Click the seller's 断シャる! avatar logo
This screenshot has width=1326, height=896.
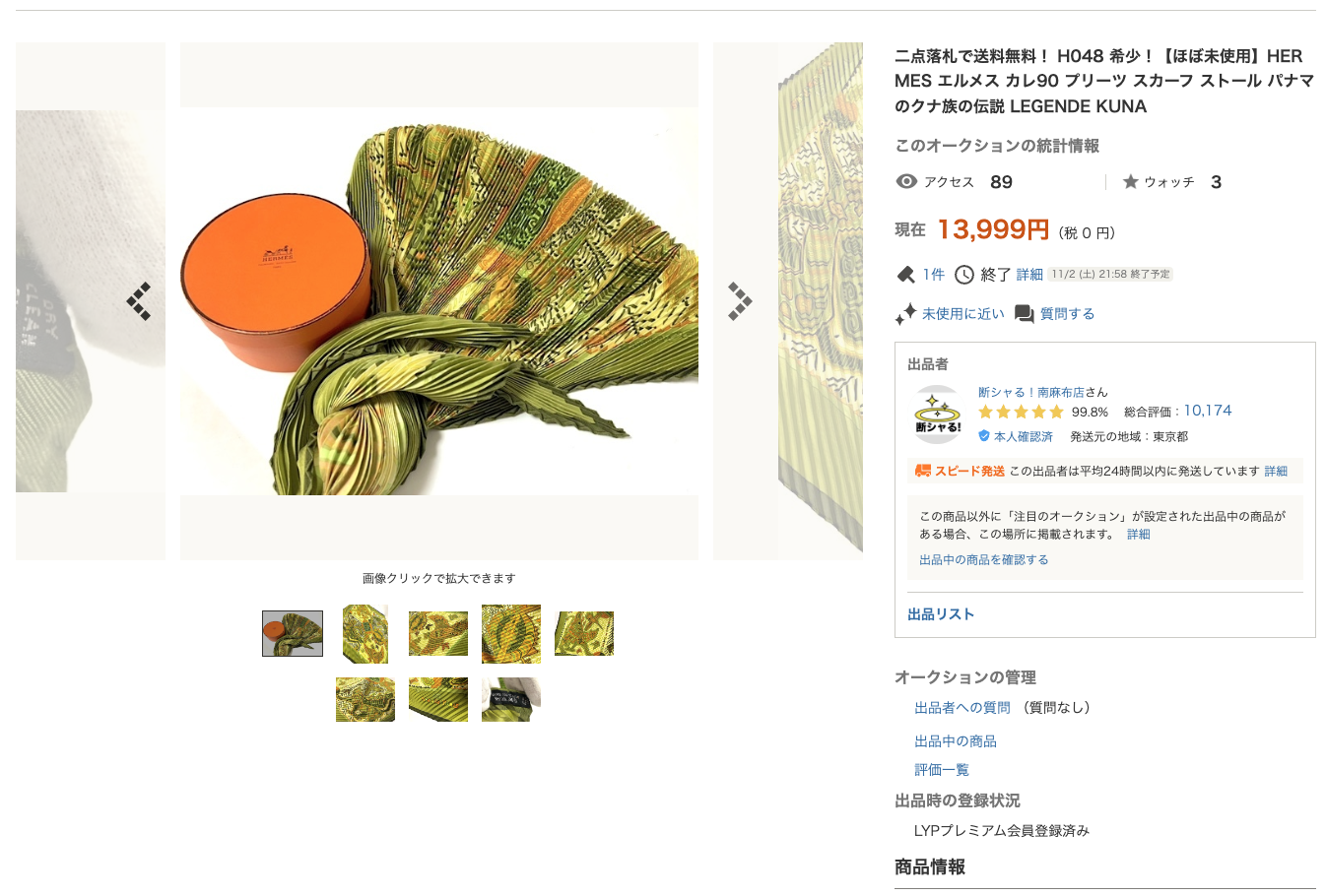pos(937,415)
